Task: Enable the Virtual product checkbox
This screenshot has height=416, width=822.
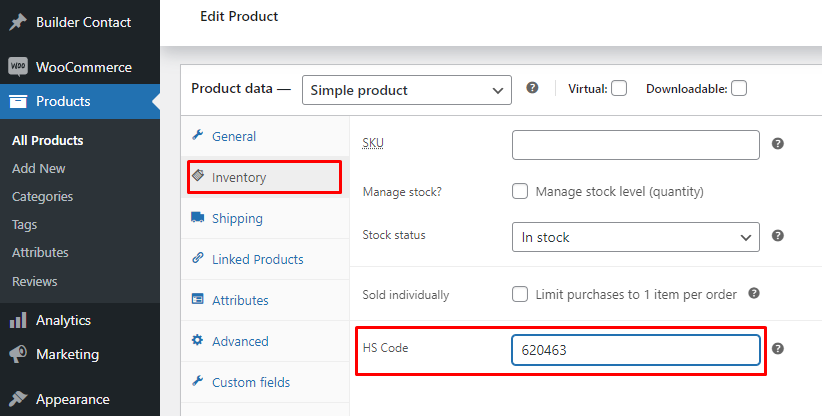Action: tap(619, 88)
